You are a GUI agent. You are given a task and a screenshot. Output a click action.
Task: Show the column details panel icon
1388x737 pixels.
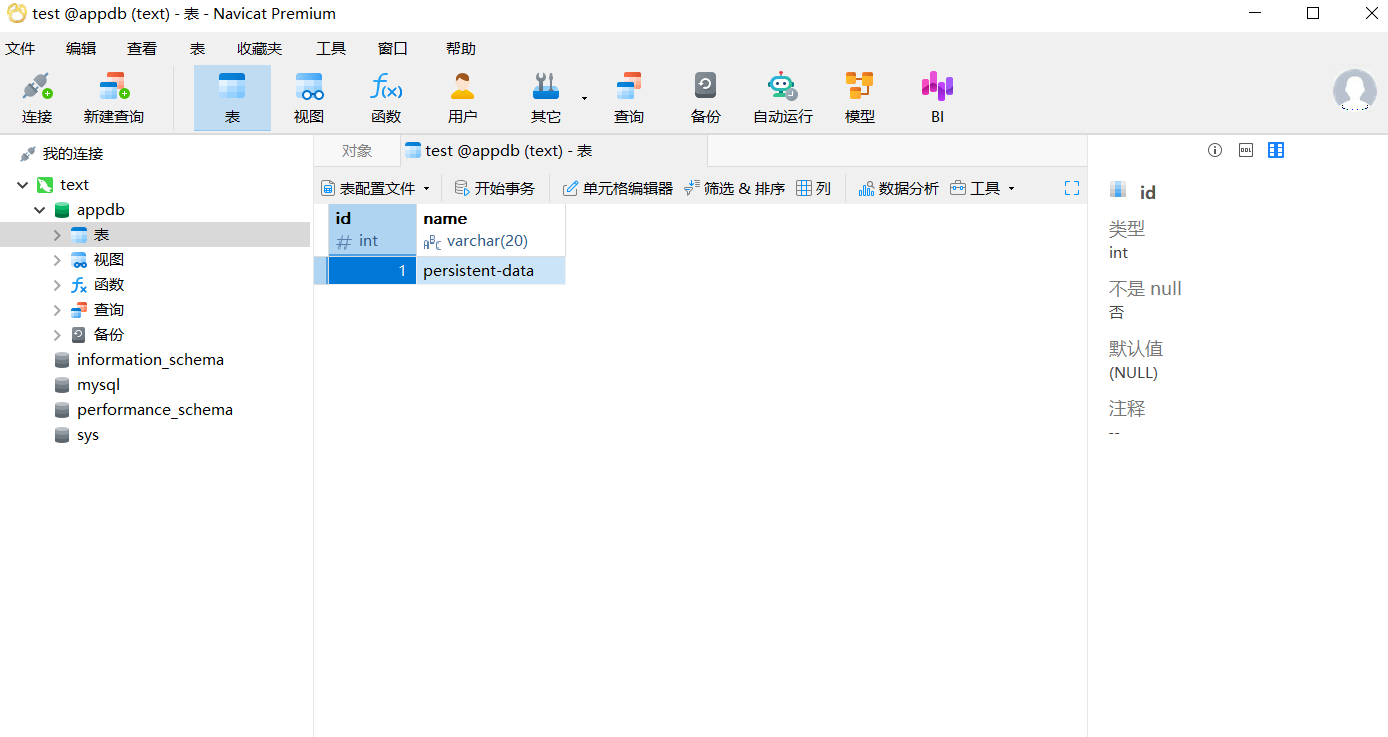point(1276,150)
